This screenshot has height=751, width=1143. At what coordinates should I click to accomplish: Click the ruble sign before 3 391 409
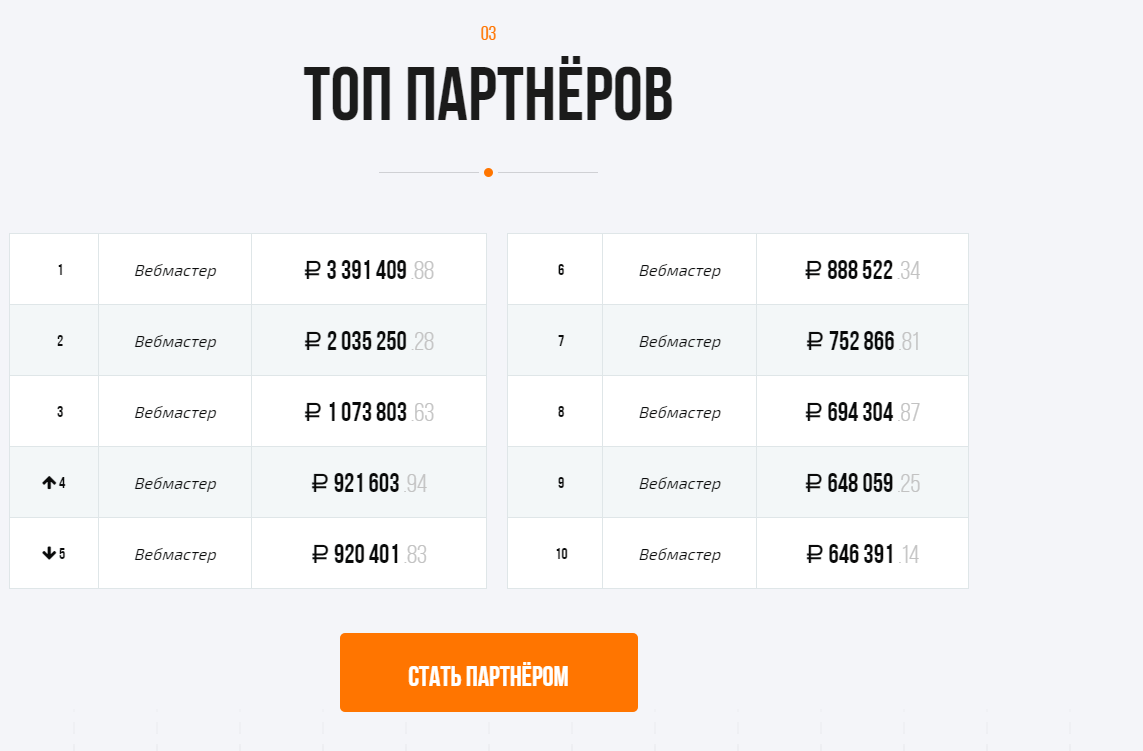pyautogui.click(x=313, y=271)
